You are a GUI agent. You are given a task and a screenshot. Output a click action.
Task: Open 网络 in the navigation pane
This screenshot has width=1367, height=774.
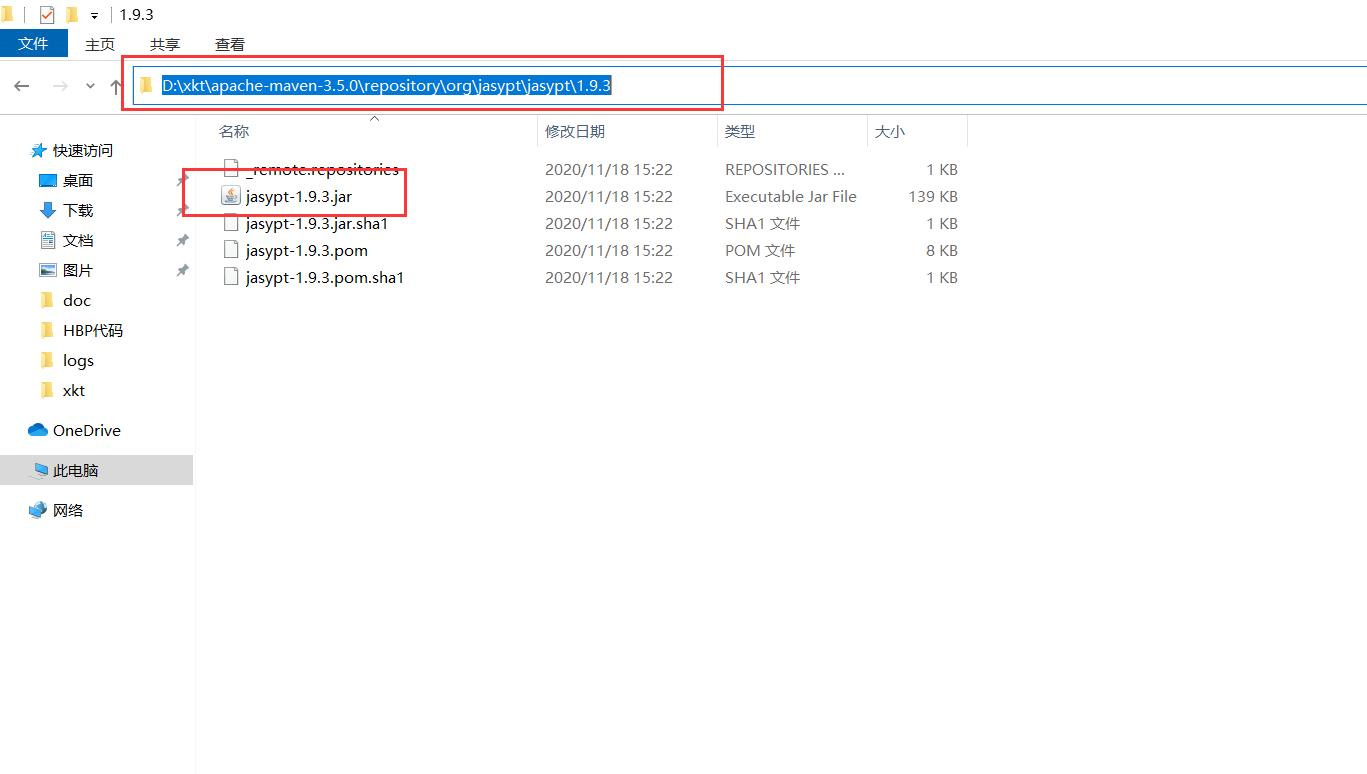point(68,510)
